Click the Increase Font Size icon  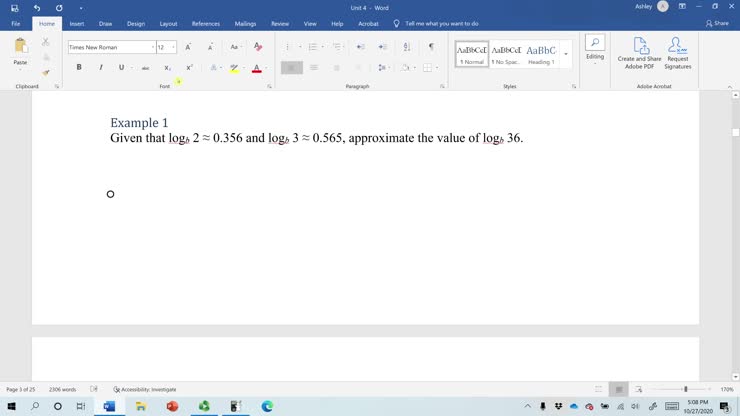point(188,47)
